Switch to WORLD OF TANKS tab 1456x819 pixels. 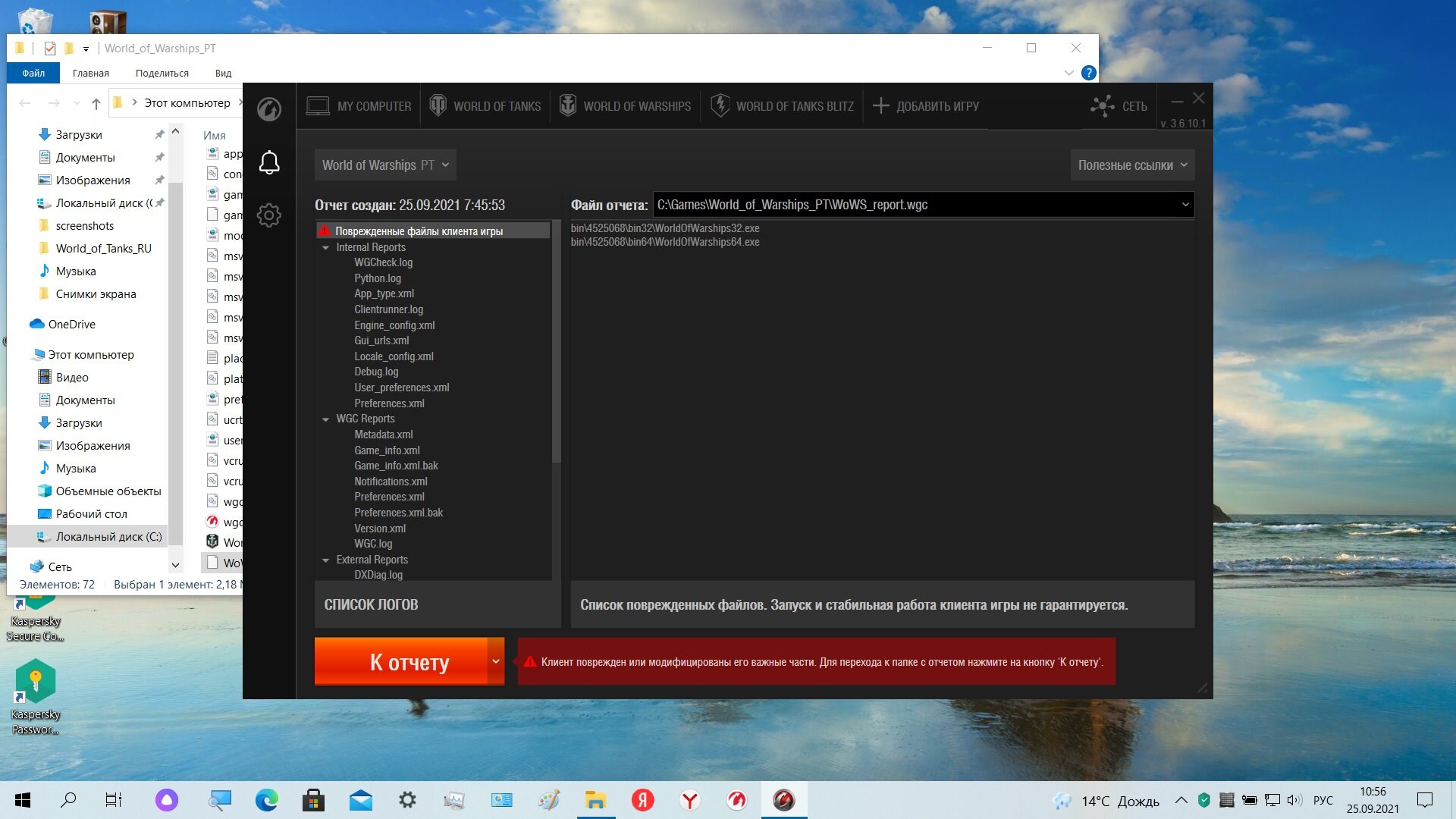tap(485, 106)
